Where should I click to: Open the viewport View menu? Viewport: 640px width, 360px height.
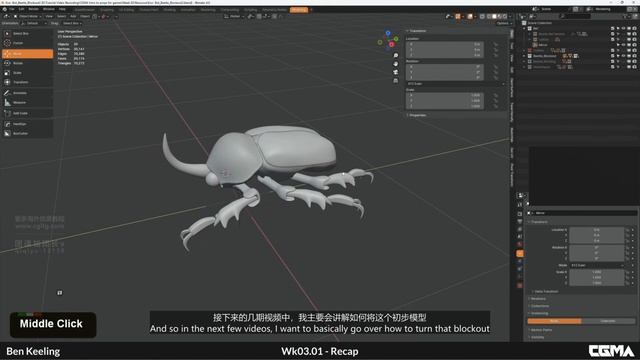49,16
